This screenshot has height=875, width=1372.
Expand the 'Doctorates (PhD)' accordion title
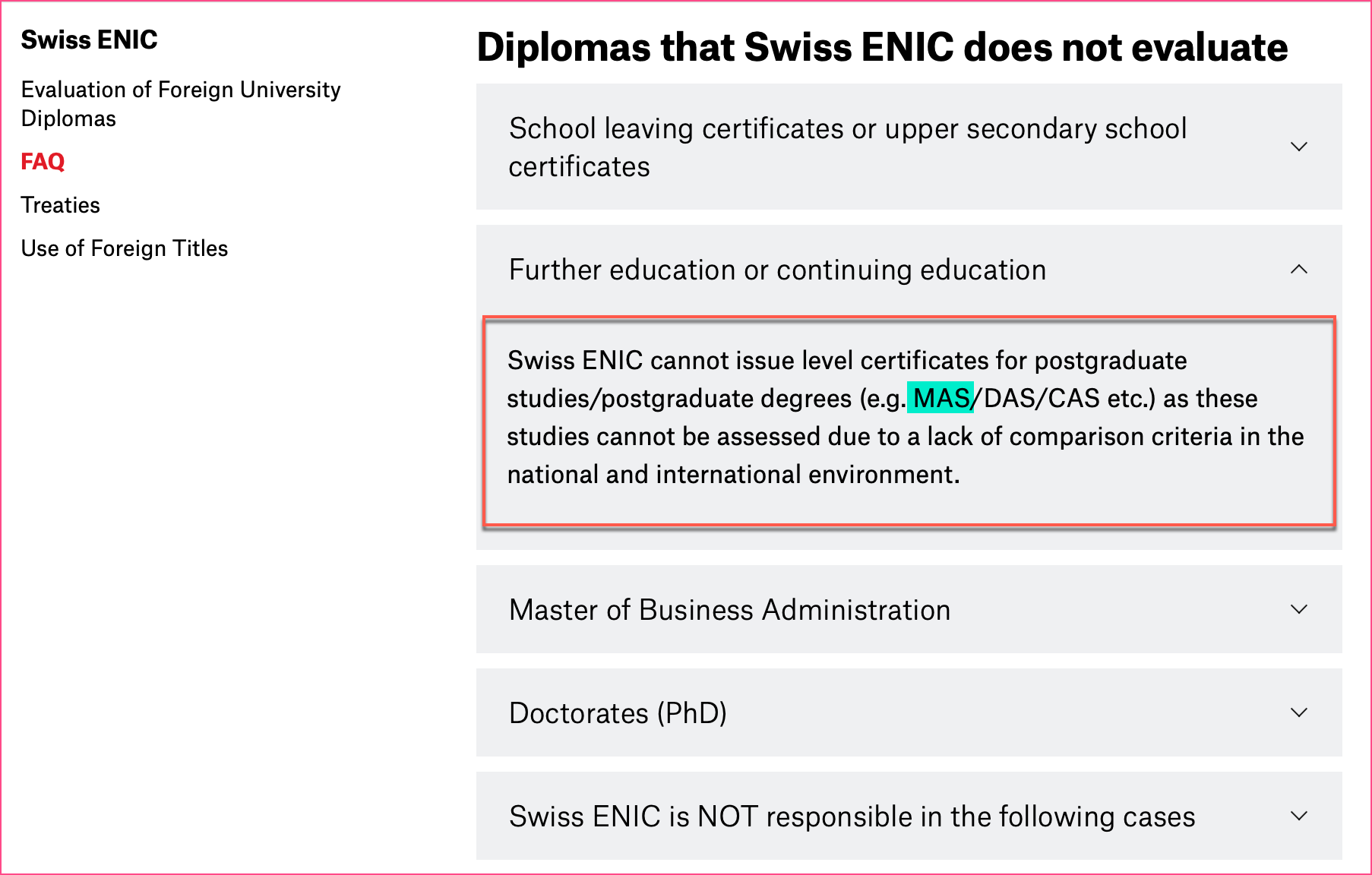pos(618,713)
